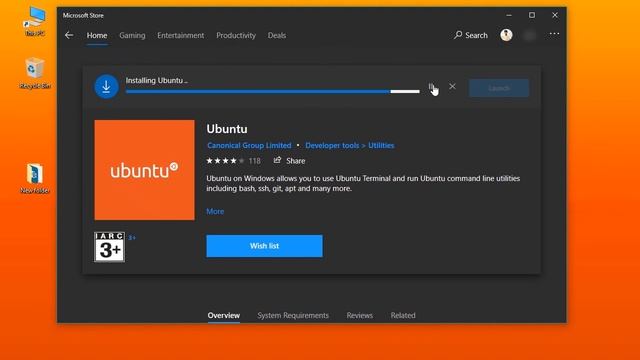Open the Home tab
The image size is (640, 360).
tap(97, 36)
